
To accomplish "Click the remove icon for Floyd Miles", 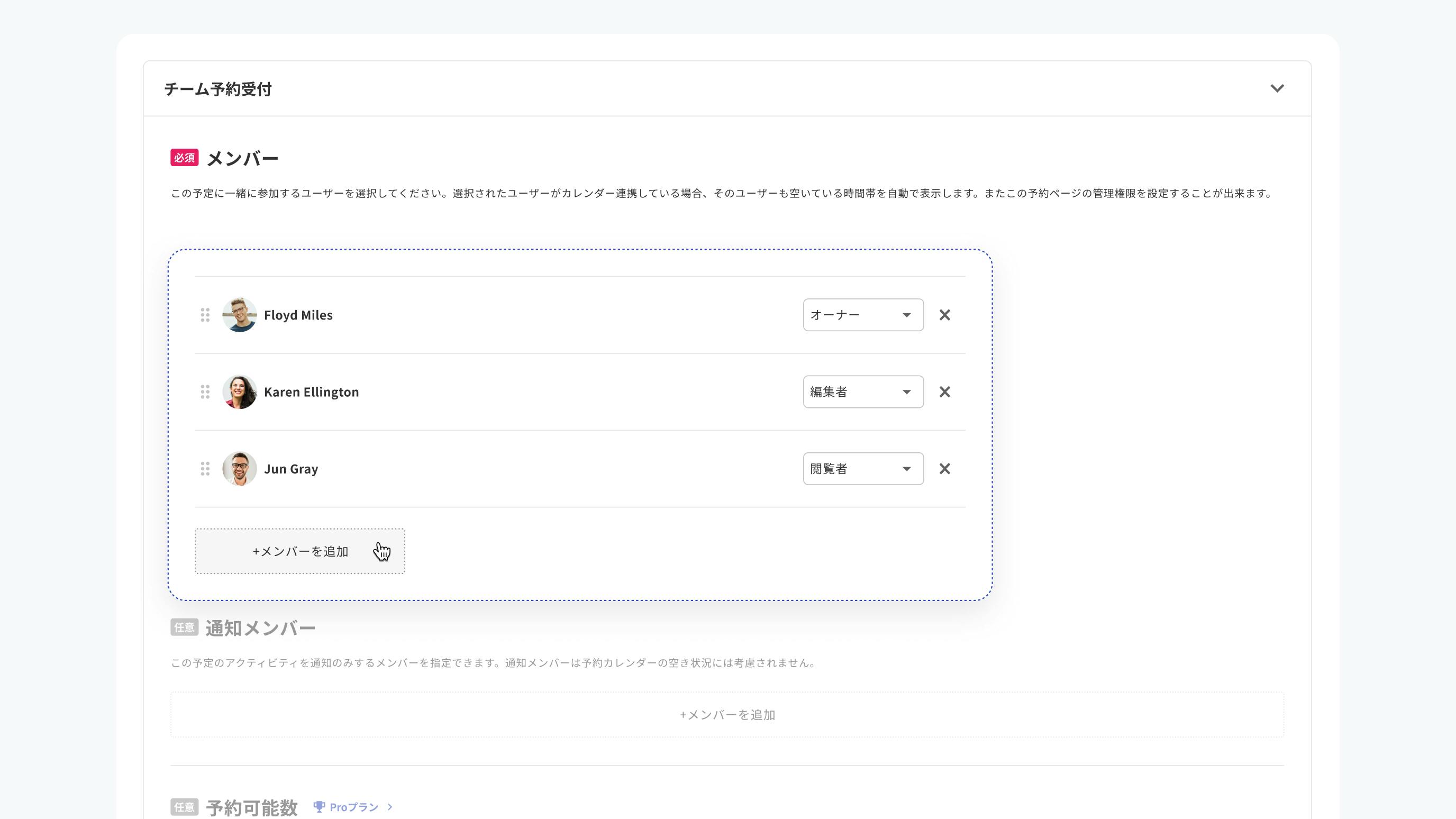I will tap(944, 314).
